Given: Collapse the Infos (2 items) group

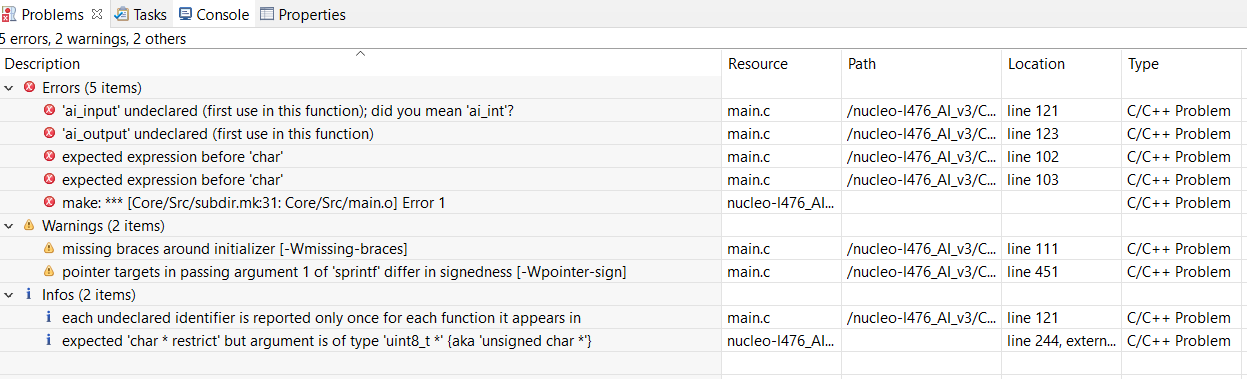Looking at the screenshot, I should click(9, 295).
